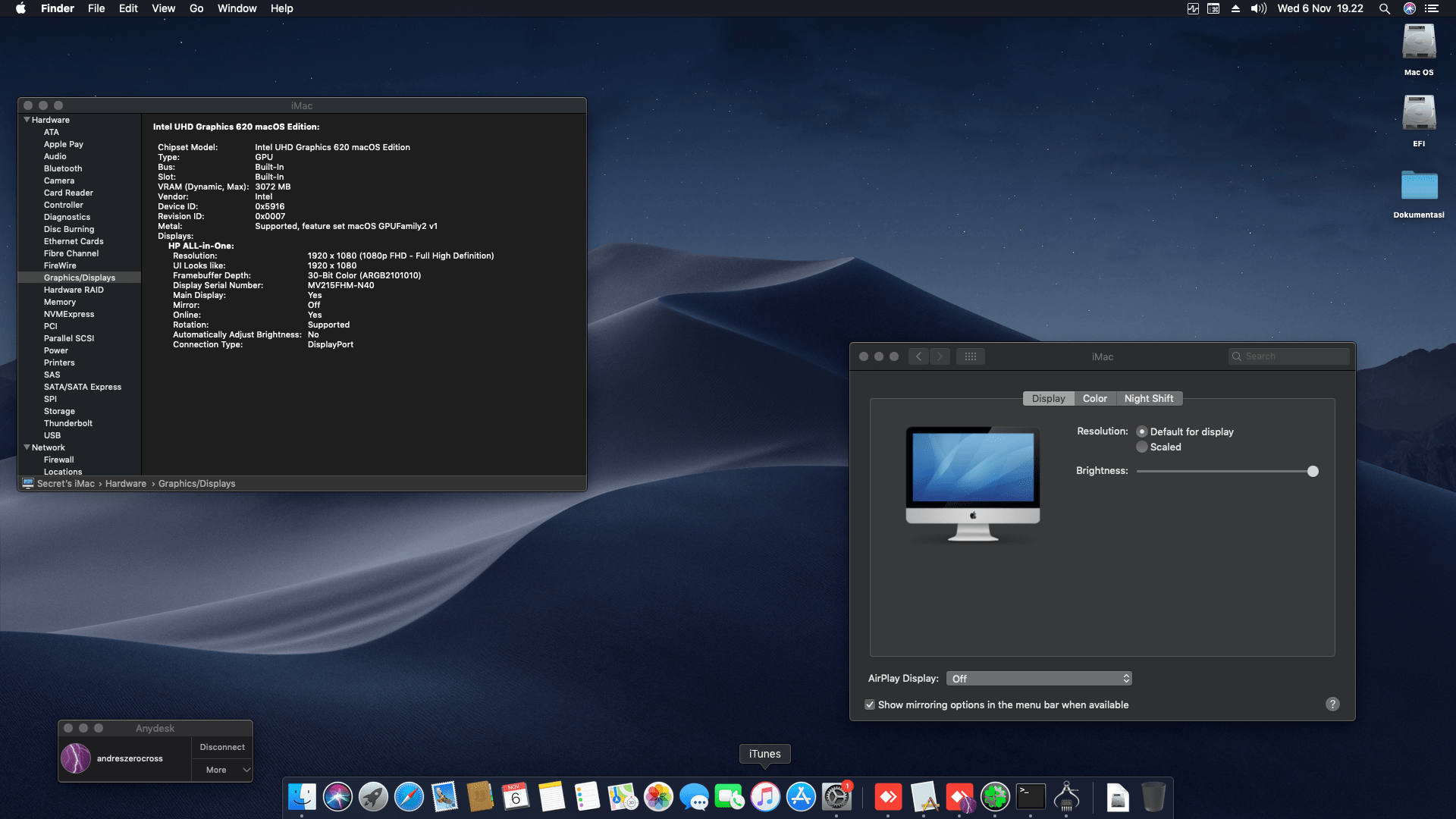Screen dimensions: 1456x819
Task: Click the Show All grid icon in Preferences toolbar
Action: (971, 356)
